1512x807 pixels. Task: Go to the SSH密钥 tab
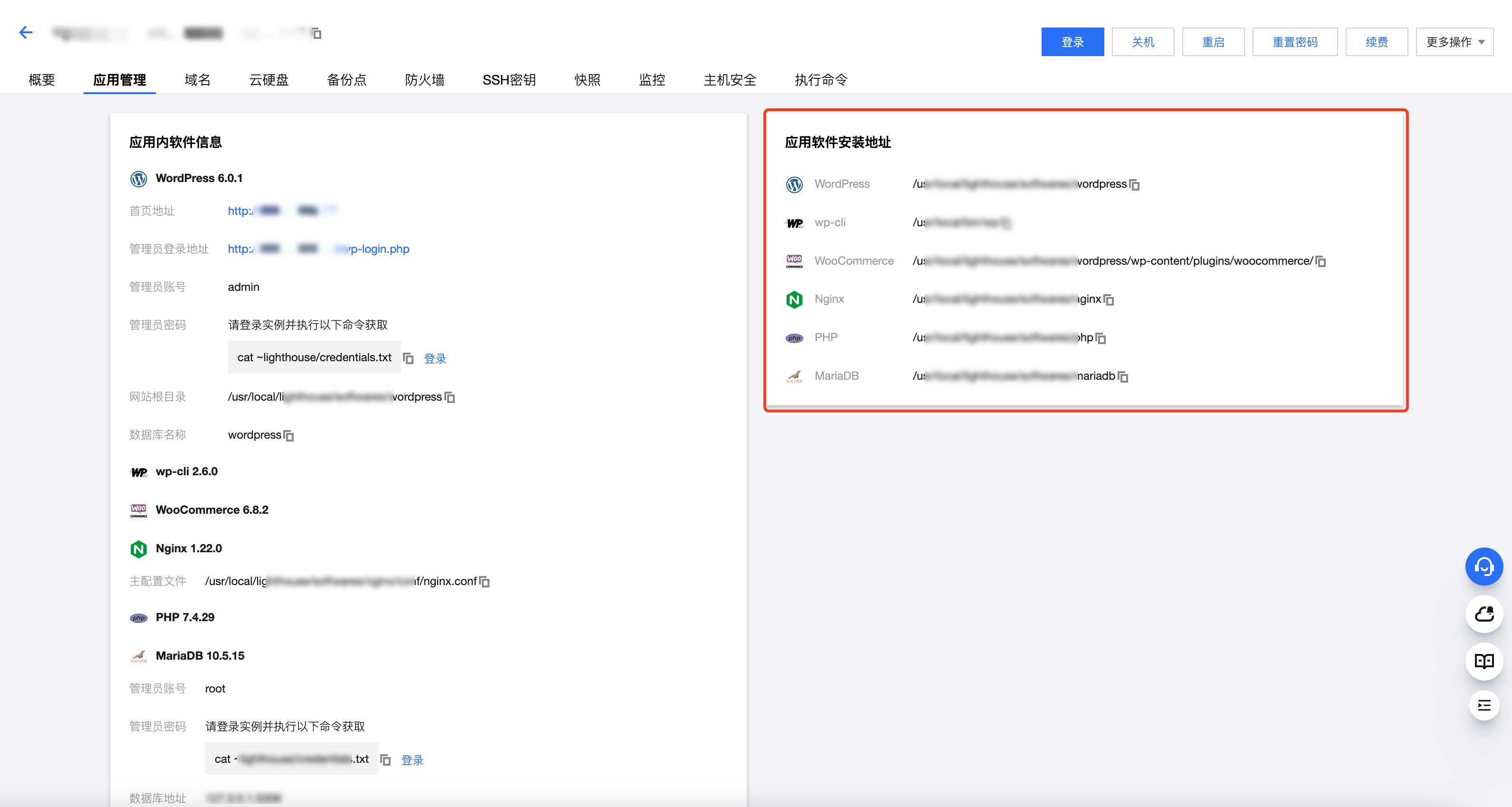tap(509, 80)
